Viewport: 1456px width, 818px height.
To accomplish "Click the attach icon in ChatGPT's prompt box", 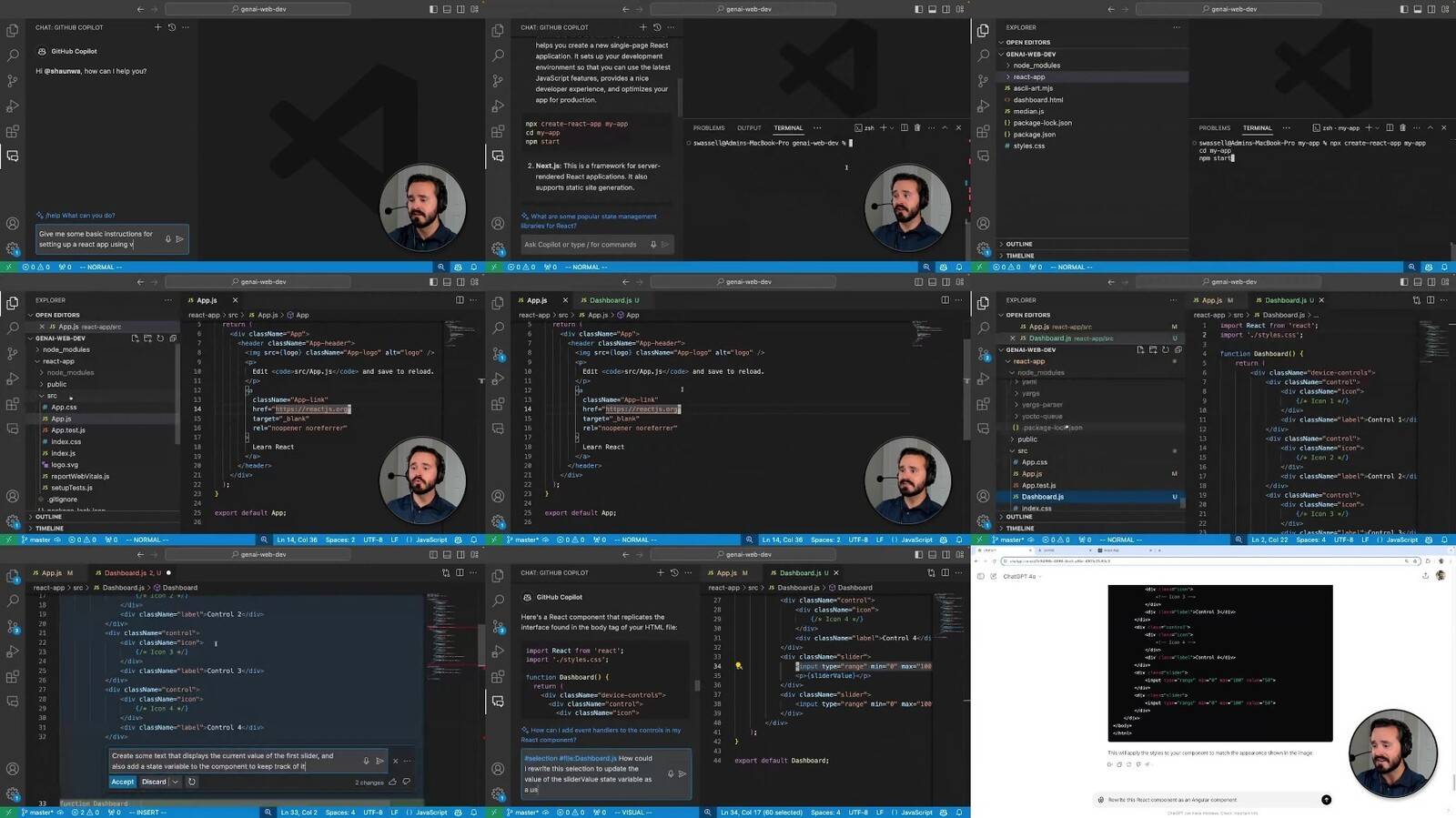I will pos(1101,800).
